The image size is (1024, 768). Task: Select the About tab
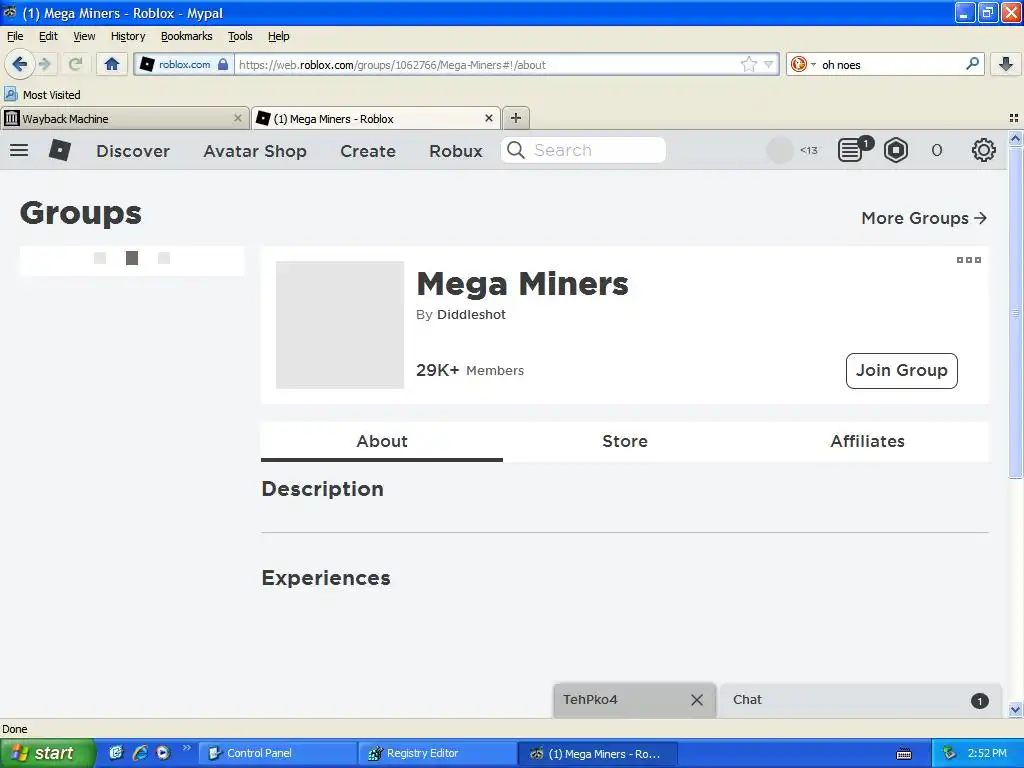point(381,441)
